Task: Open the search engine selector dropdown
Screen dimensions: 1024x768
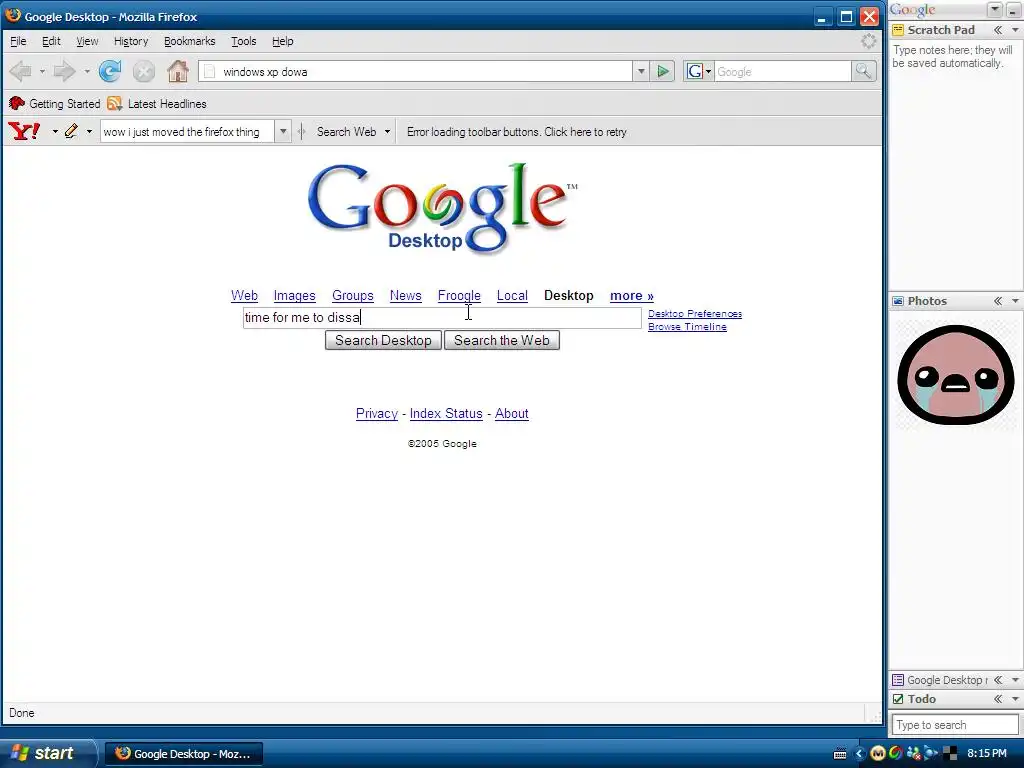Action: point(709,71)
